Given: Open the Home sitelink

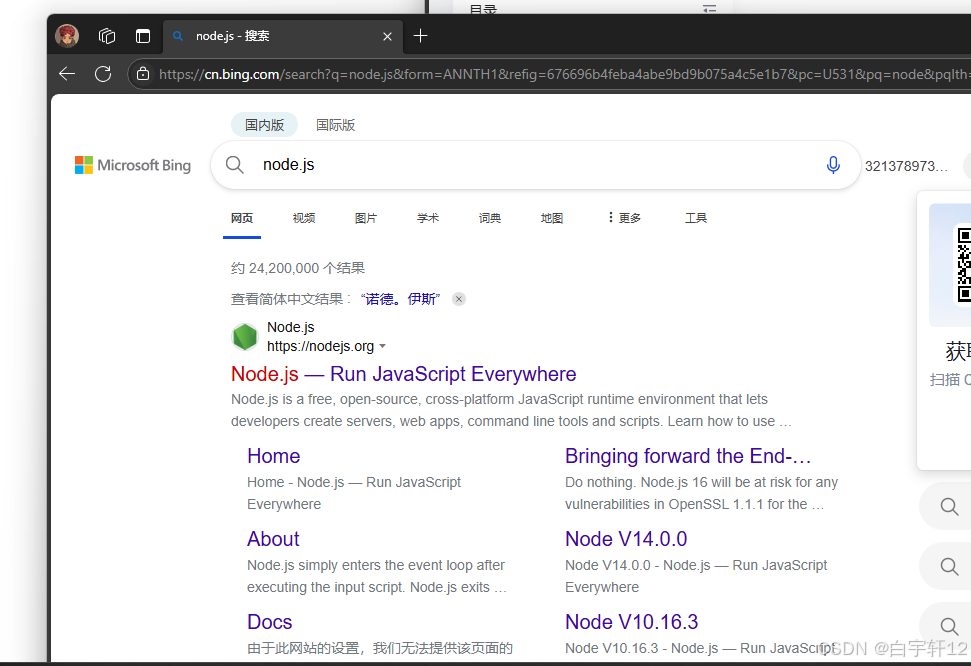Looking at the screenshot, I should pyautogui.click(x=274, y=456).
